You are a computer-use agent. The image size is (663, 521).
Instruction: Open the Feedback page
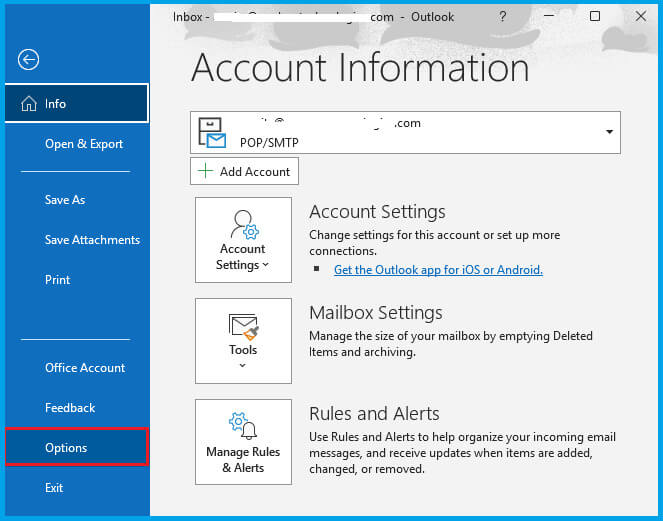[x=70, y=408]
